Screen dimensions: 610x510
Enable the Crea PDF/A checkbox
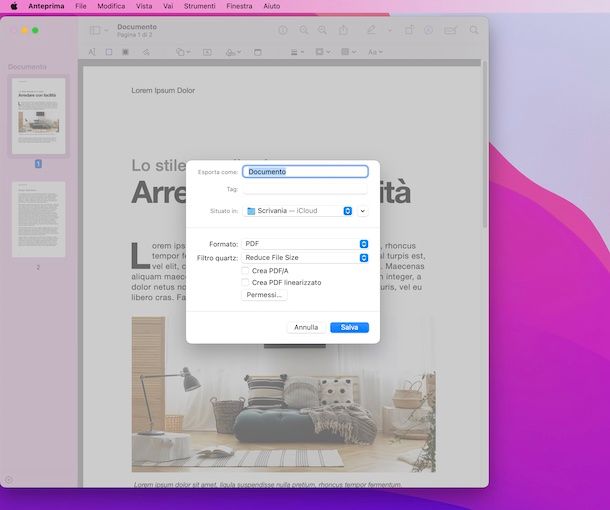pos(245,270)
